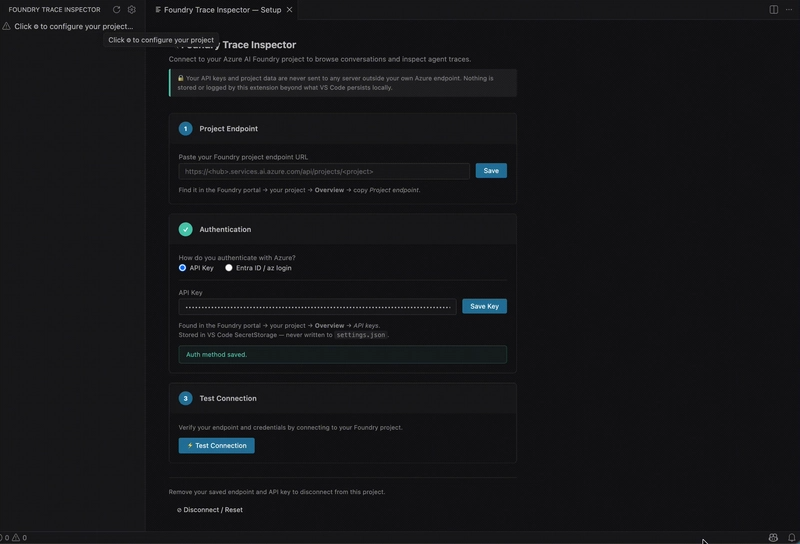
Task: Open Copilot icon in status bar
Action: (x=773, y=537)
